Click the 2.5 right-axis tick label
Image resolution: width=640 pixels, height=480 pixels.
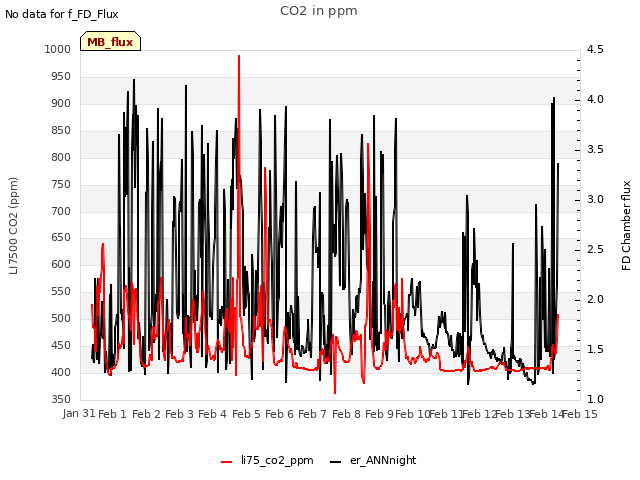point(595,249)
